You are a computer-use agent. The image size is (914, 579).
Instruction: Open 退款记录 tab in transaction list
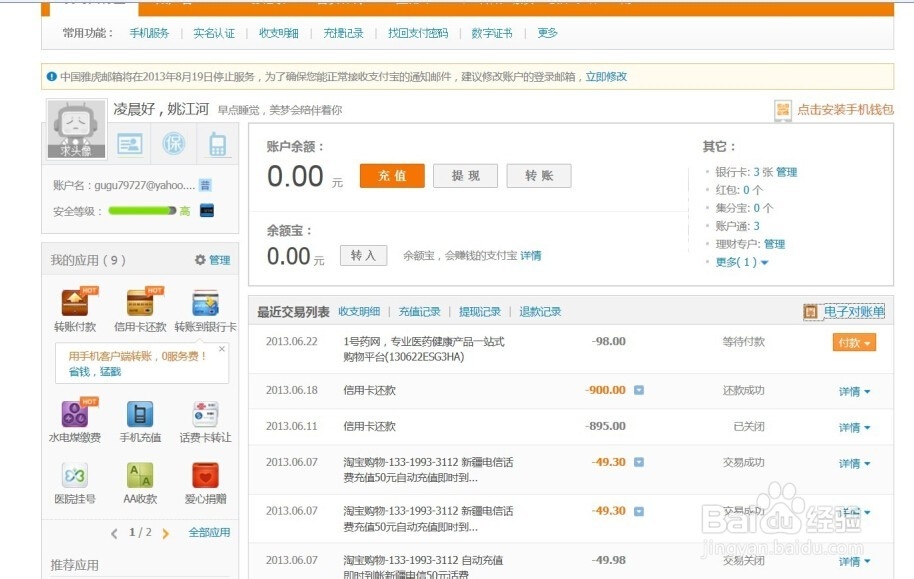tap(540, 312)
